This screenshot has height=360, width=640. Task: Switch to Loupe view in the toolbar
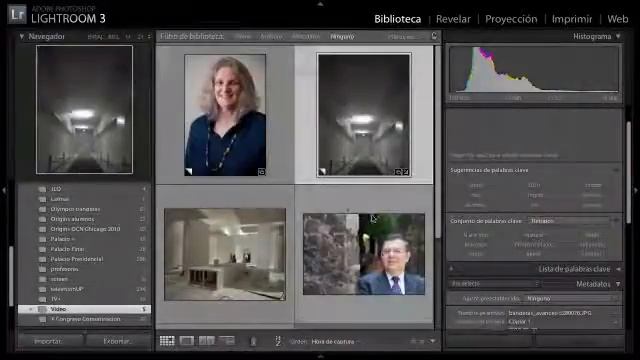pyautogui.click(x=187, y=341)
